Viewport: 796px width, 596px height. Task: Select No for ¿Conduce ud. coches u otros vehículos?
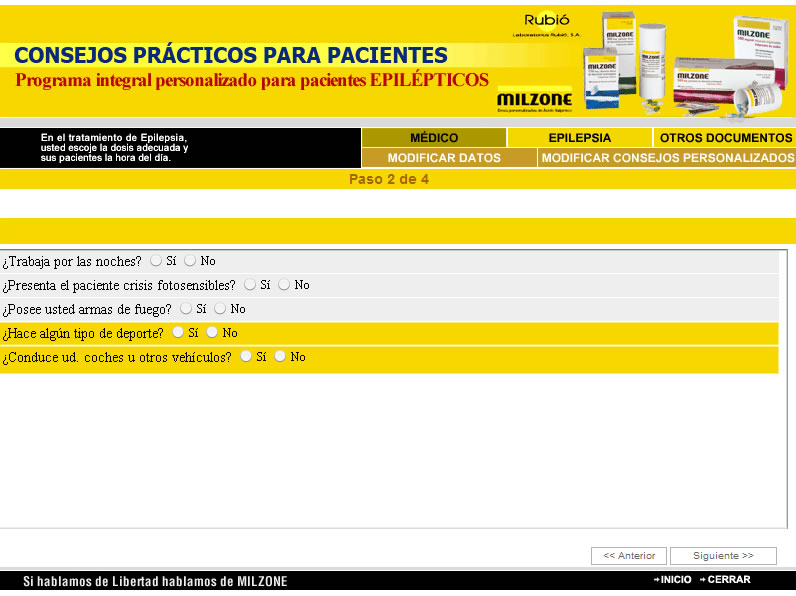tap(280, 356)
